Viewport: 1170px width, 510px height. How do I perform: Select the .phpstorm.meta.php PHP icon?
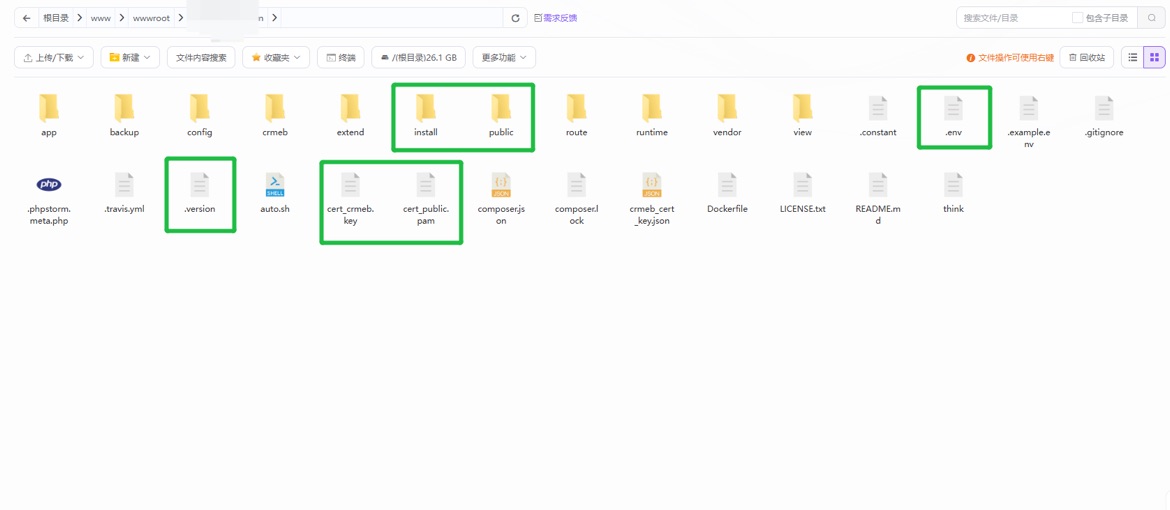click(49, 184)
